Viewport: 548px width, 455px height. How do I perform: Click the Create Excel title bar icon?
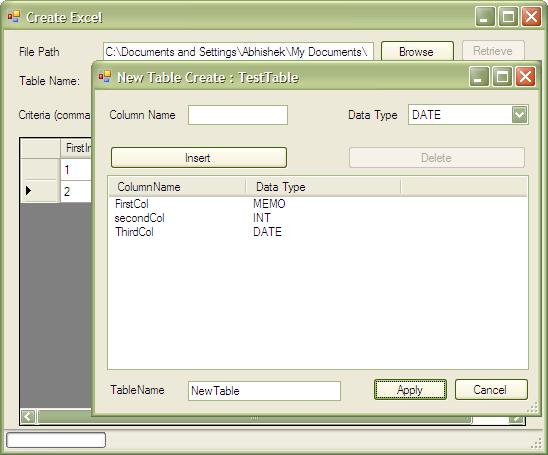click(14, 16)
